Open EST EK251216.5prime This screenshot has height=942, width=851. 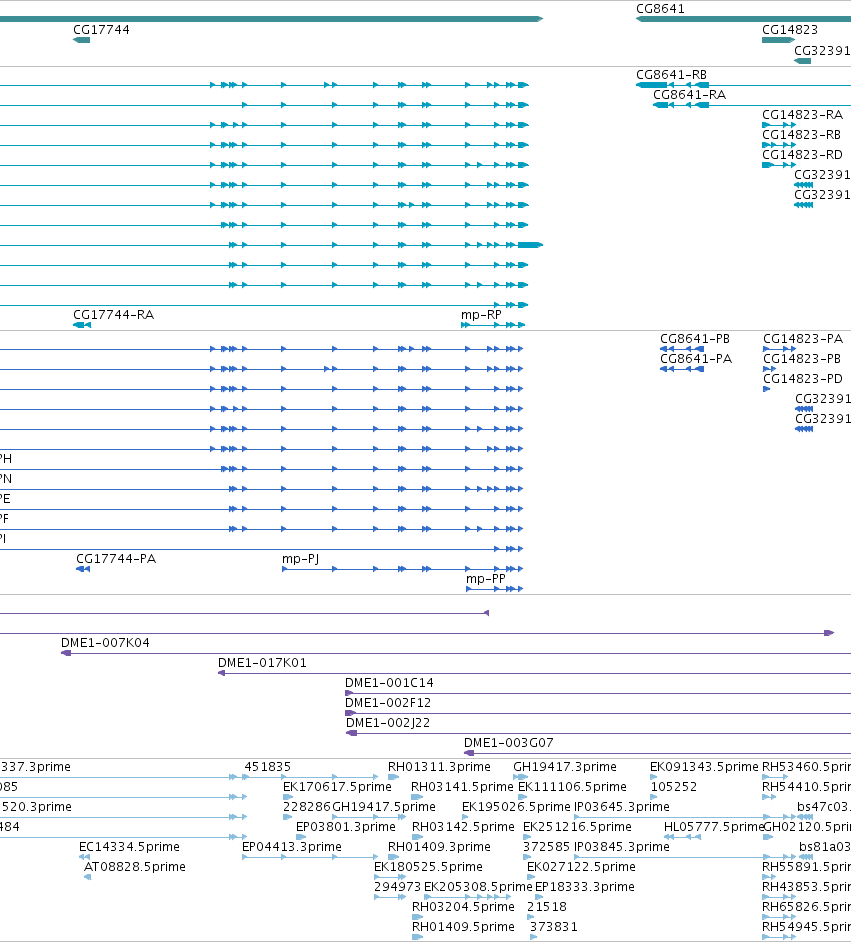point(577,827)
